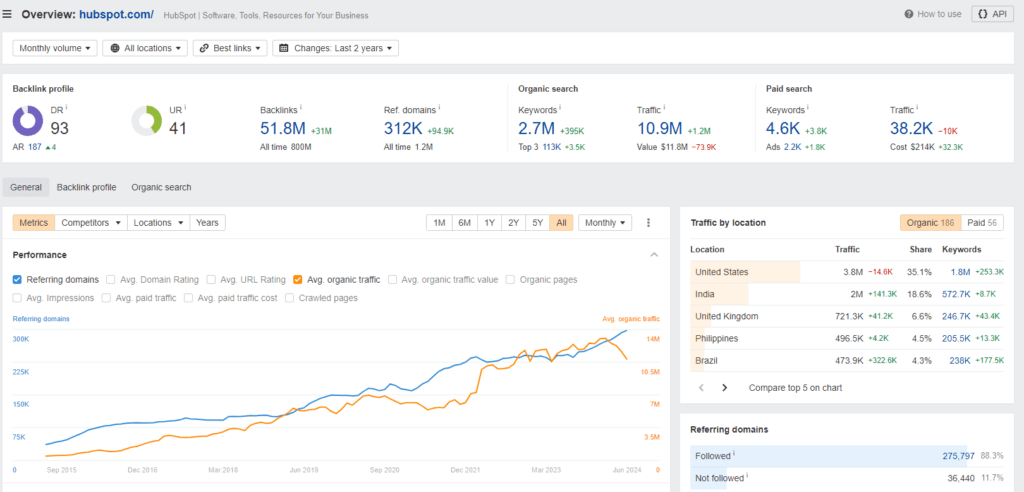Click the Backlinks info icon
1024x492 pixels.
pos(301,107)
